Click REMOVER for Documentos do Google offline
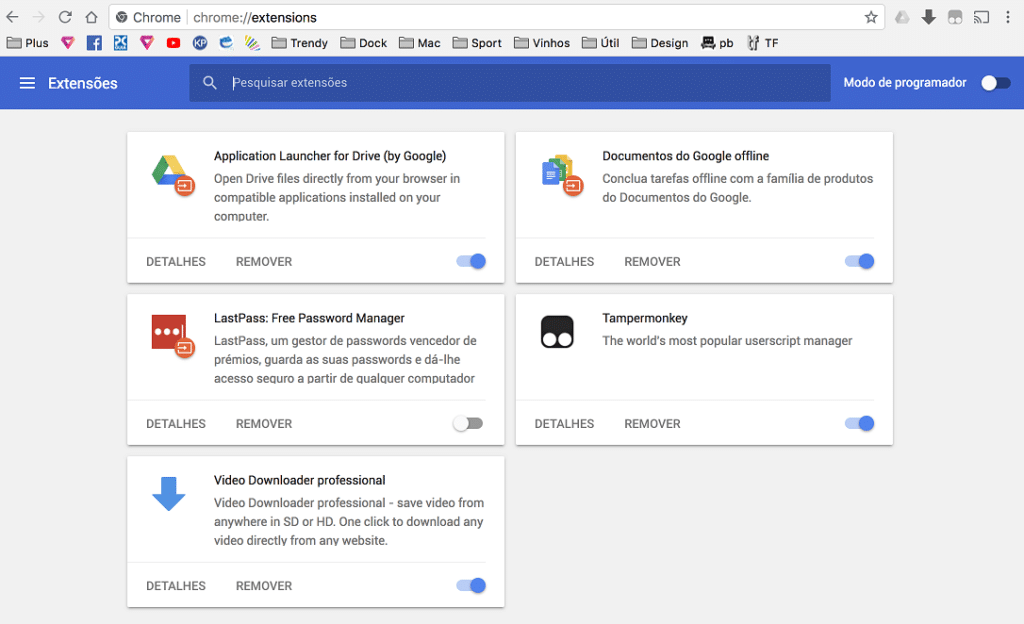The width and height of the screenshot is (1024, 624). click(x=652, y=262)
